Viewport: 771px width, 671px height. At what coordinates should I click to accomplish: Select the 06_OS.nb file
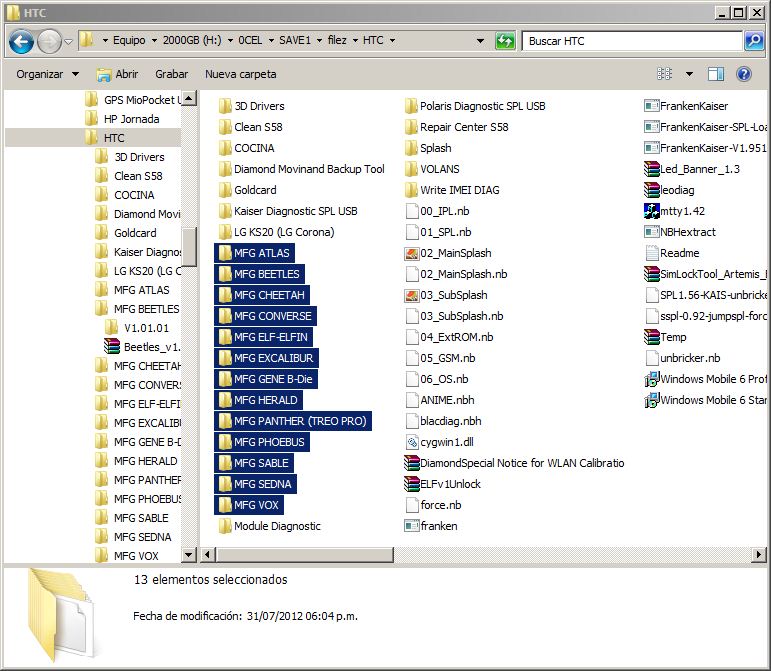click(437, 379)
